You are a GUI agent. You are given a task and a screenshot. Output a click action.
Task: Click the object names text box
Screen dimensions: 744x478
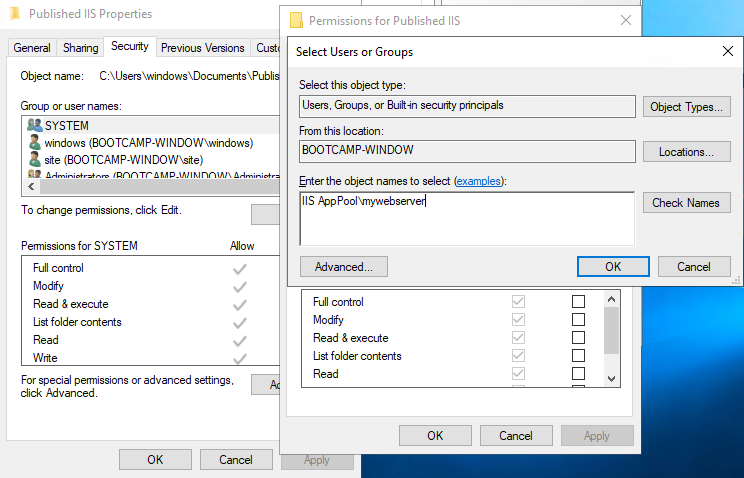(467, 219)
